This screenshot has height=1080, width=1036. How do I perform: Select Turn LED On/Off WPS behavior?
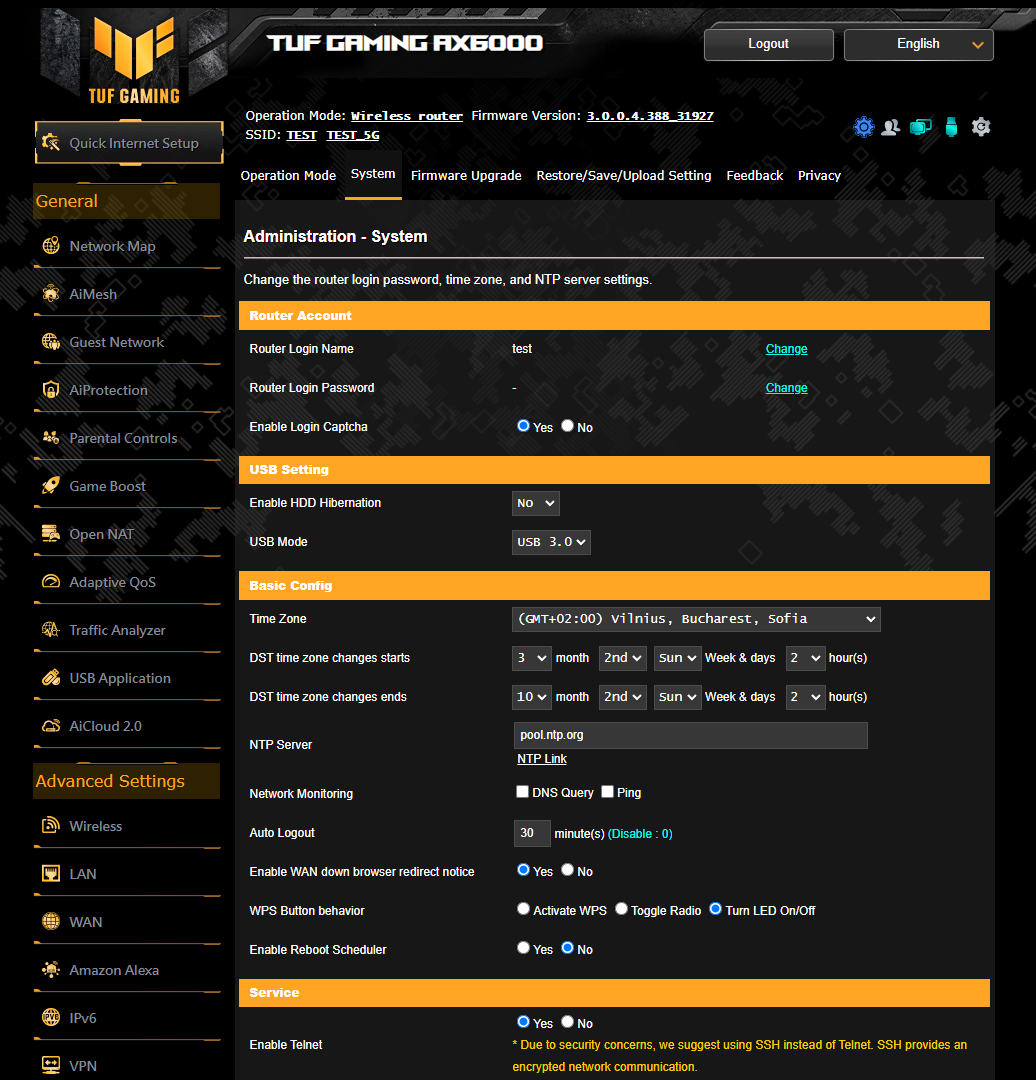716,909
